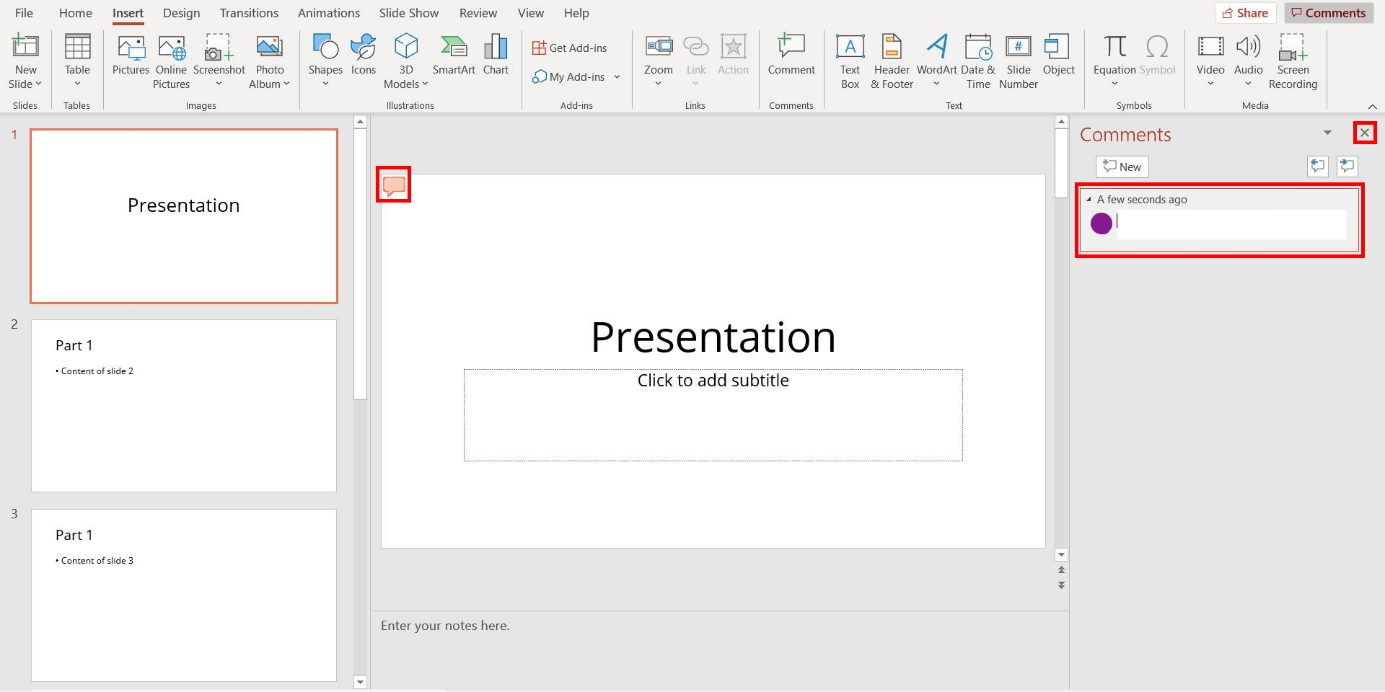Click the Share button
Screen dimensions: 1385x692
coord(1245,12)
